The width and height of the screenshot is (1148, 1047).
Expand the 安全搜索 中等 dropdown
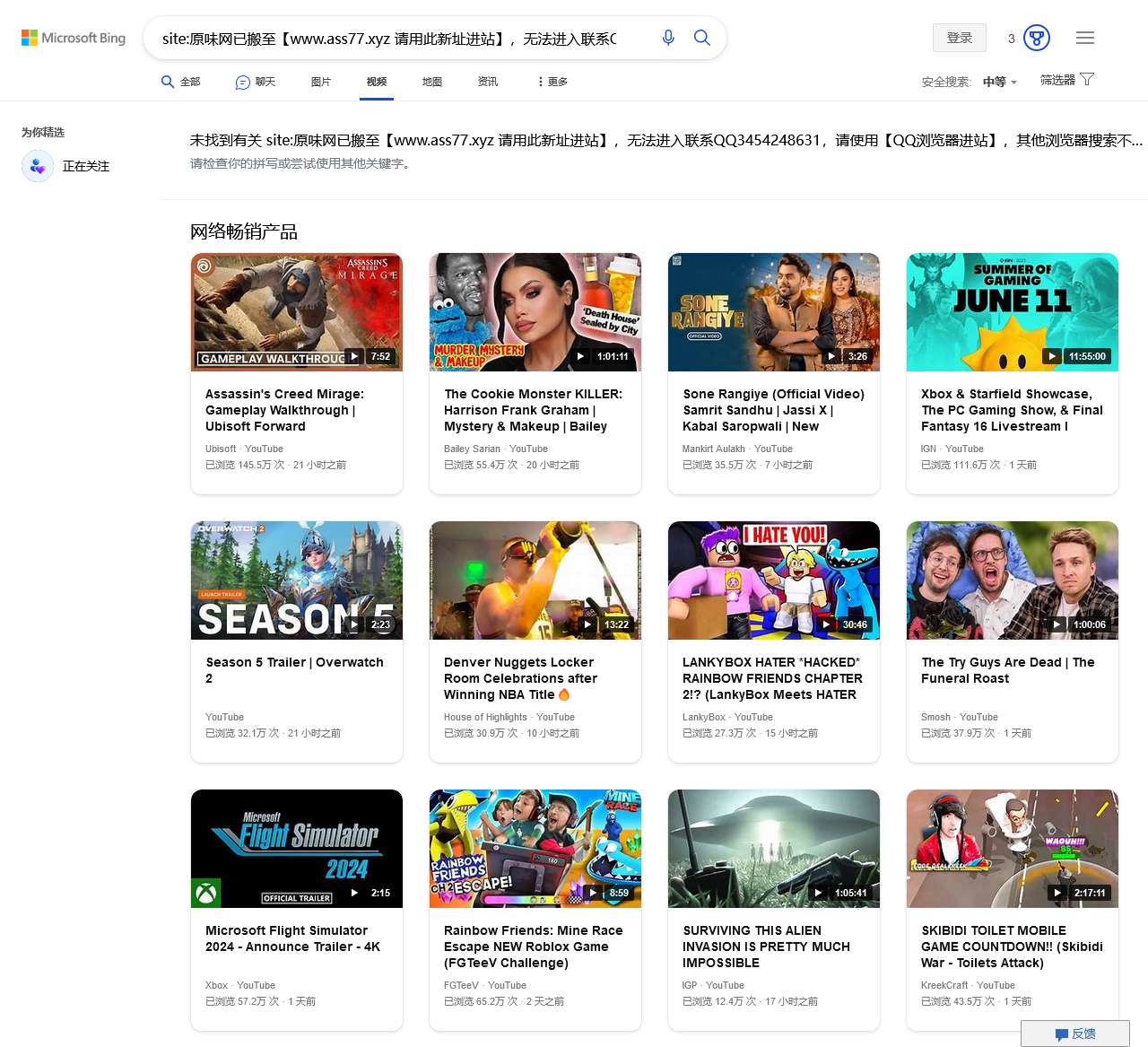coord(999,82)
